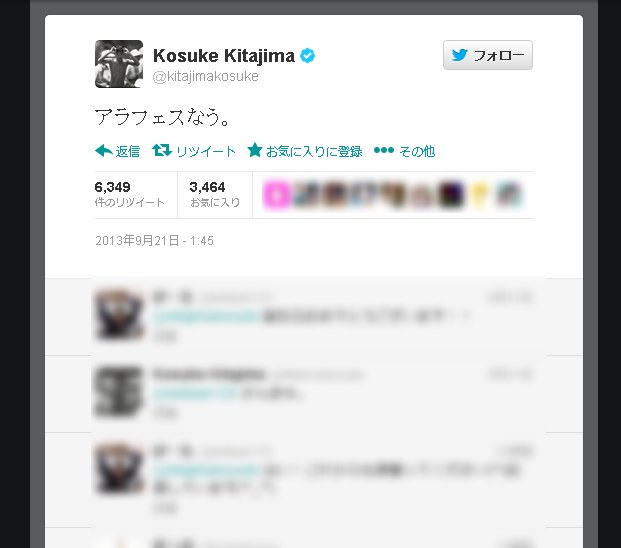Viewport: 621px width, 548px height.
Task: Click the retweet arrows icon
Action: tap(162, 150)
